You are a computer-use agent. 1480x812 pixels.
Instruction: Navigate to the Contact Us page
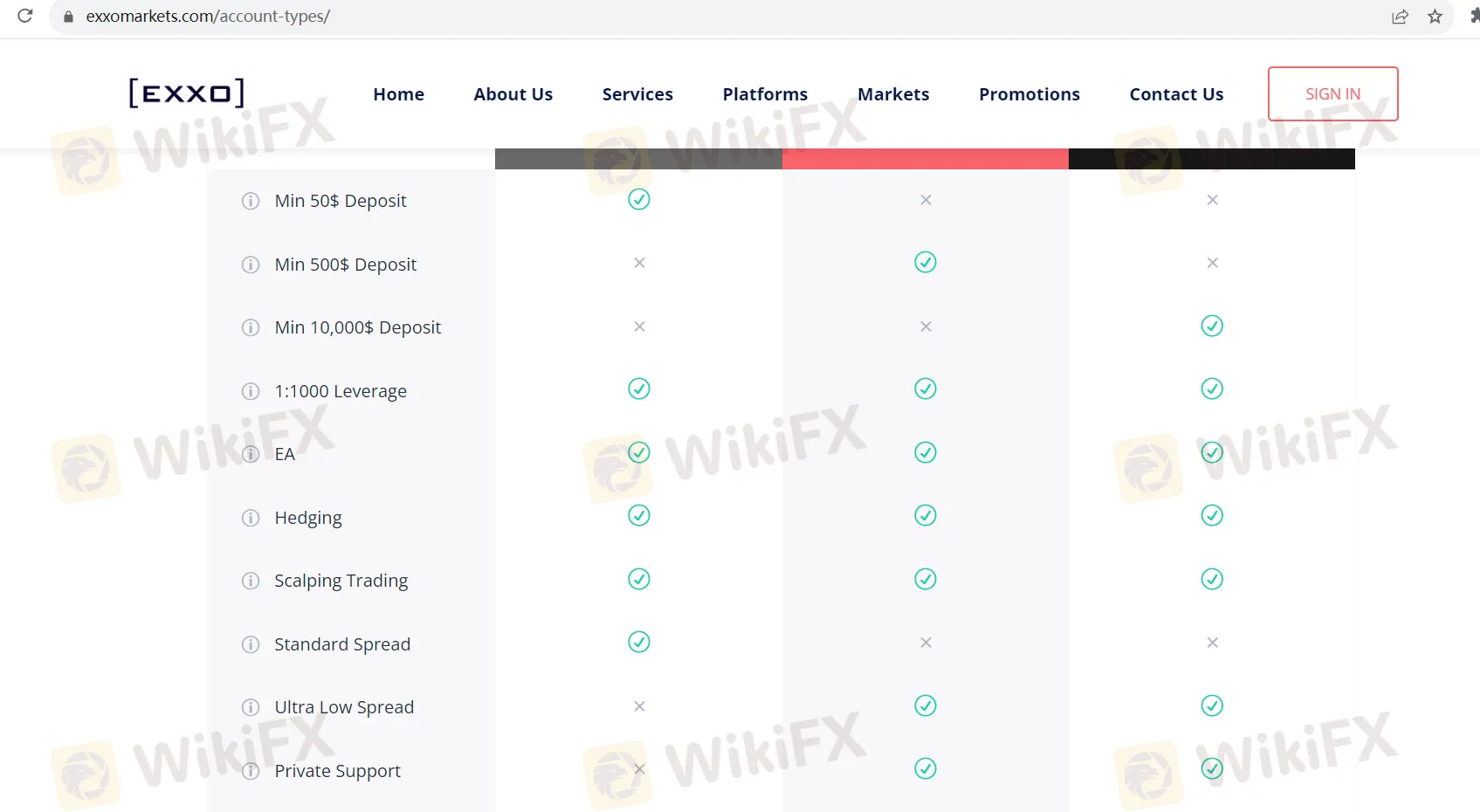[1176, 94]
